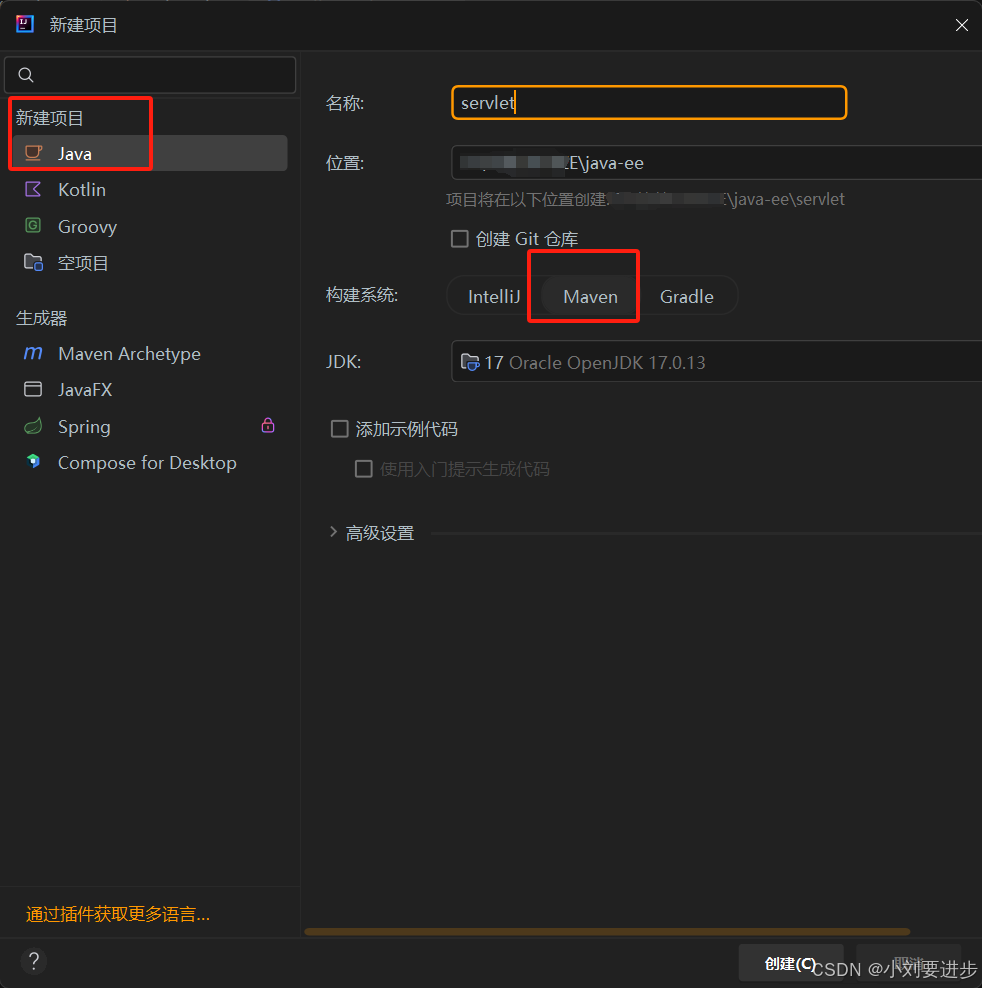Focus the project type search box
This screenshot has width=982, height=988.
pyautogui.click(x=150, y=75)
